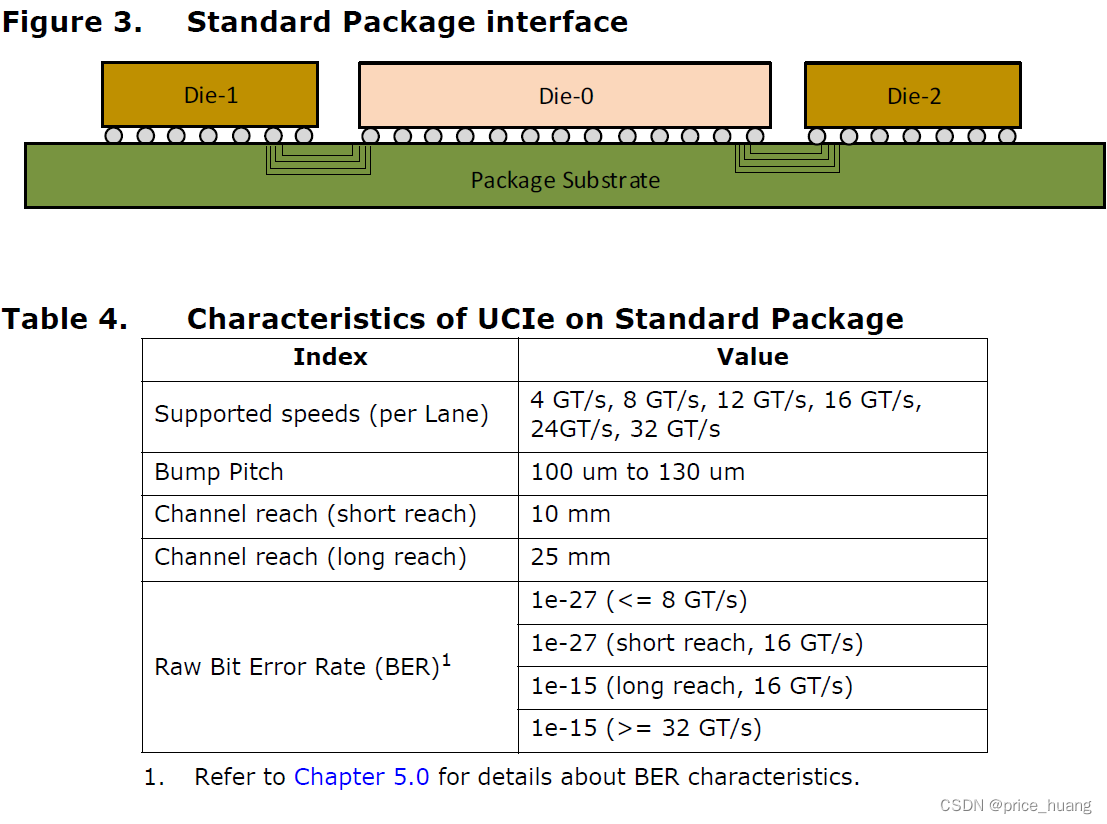Click the 1e-27 (<= 8 GT/s) cell

point(753,602)
